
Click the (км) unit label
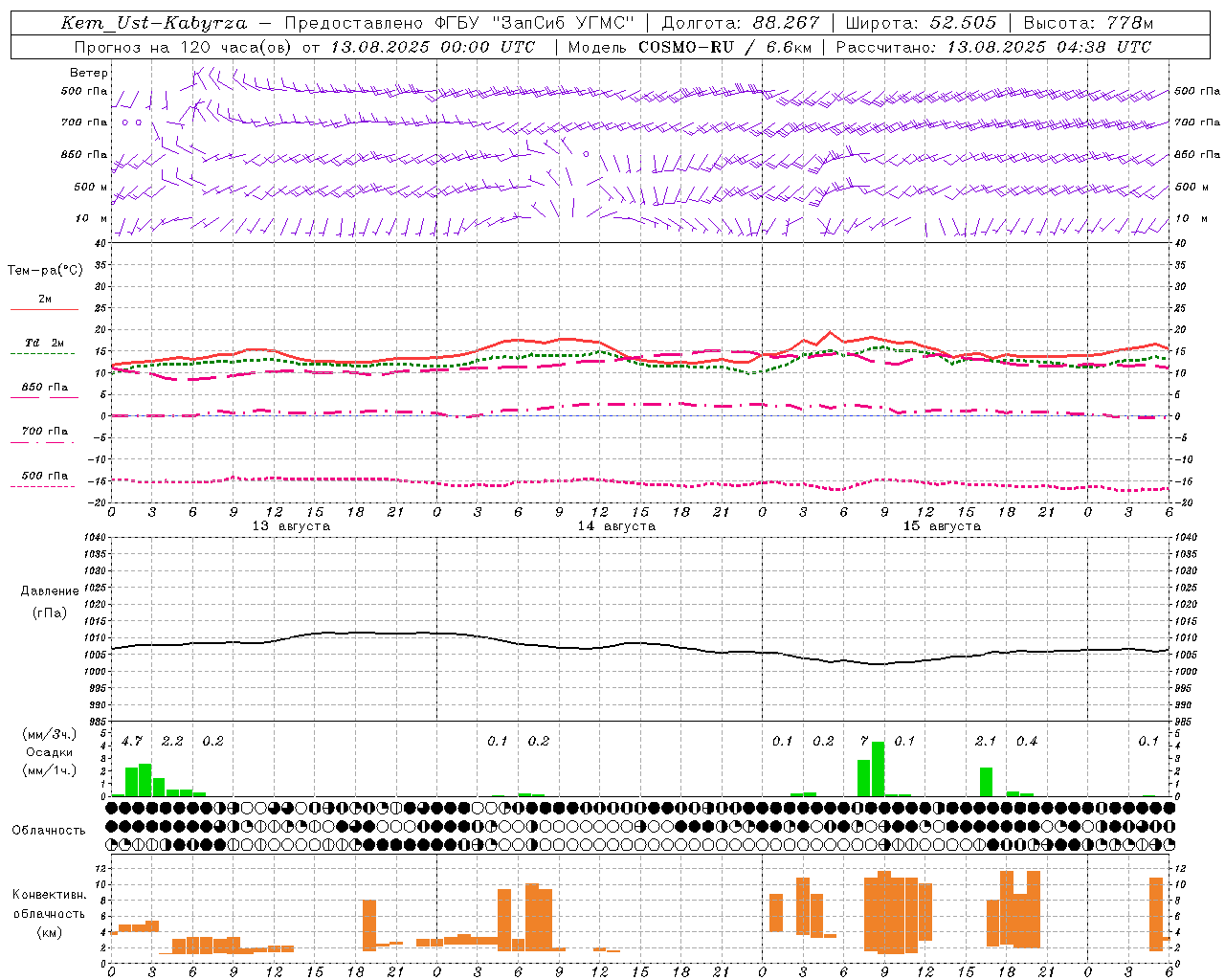click(50, 932)
